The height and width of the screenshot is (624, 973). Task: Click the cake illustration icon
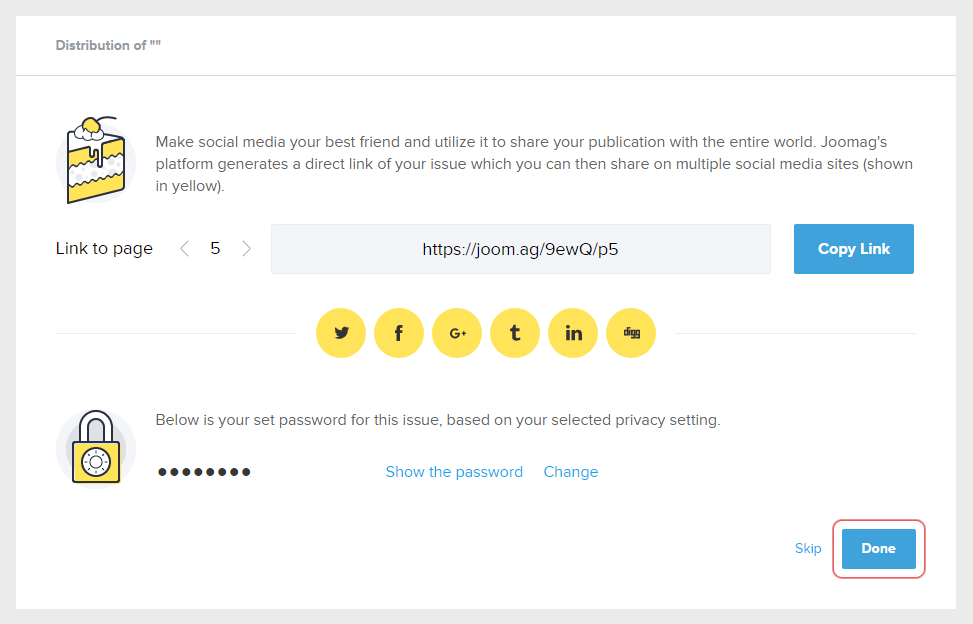[95, 160]
